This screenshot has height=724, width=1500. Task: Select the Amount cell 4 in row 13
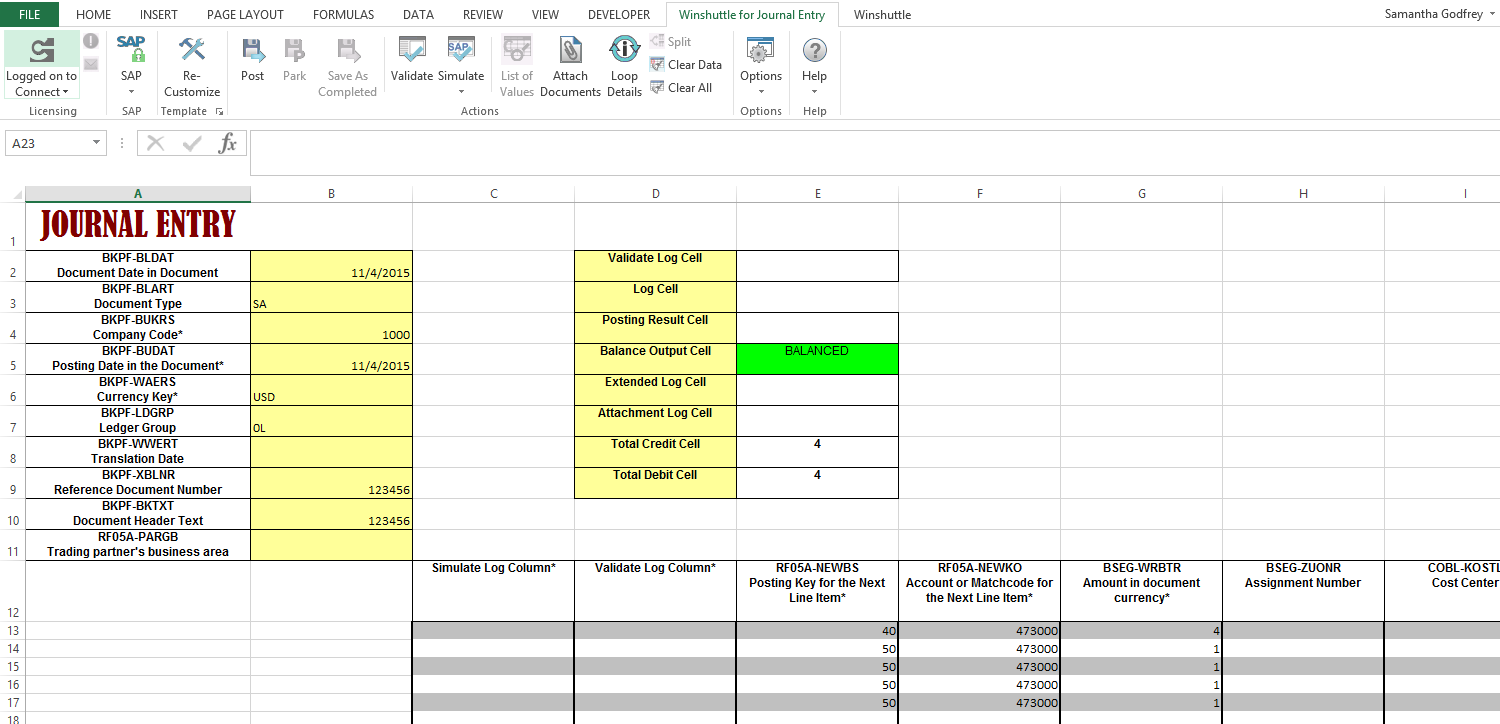(x=1141, y=630)
